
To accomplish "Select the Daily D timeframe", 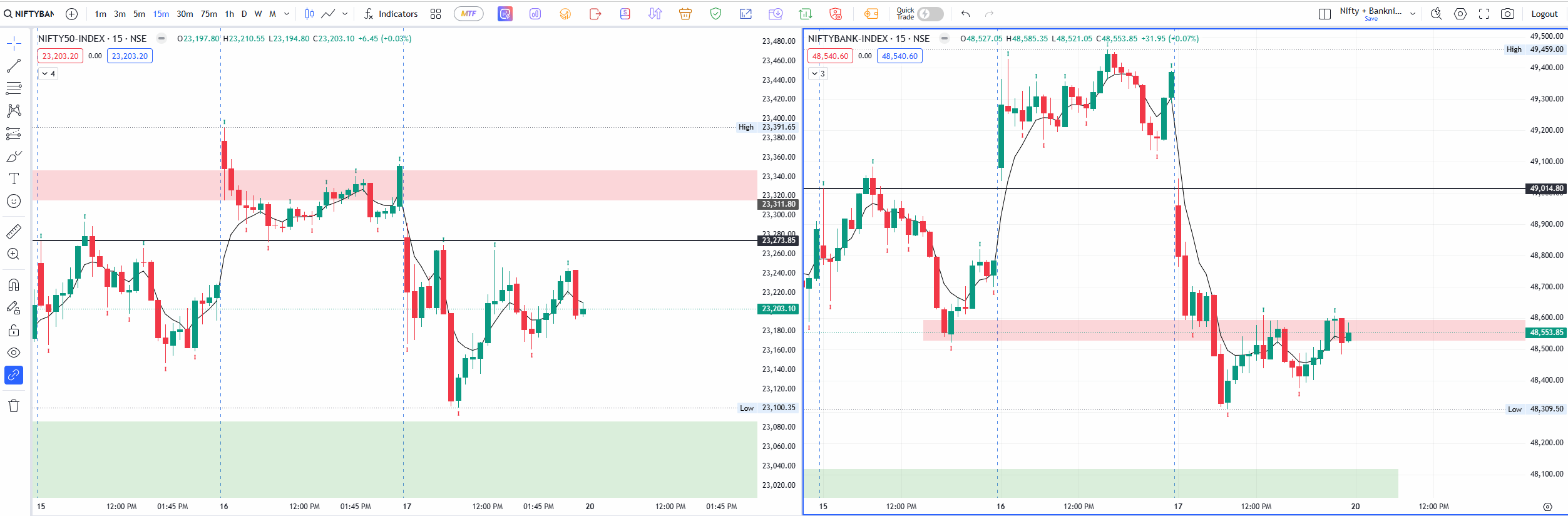I will tap(244, 14).
